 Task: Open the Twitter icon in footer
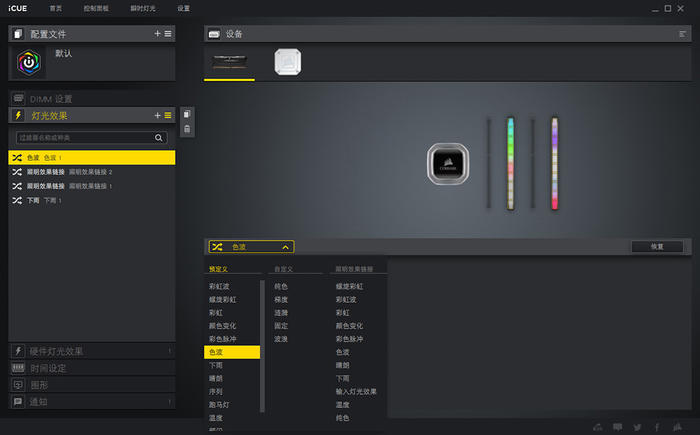tap(638, 427)
